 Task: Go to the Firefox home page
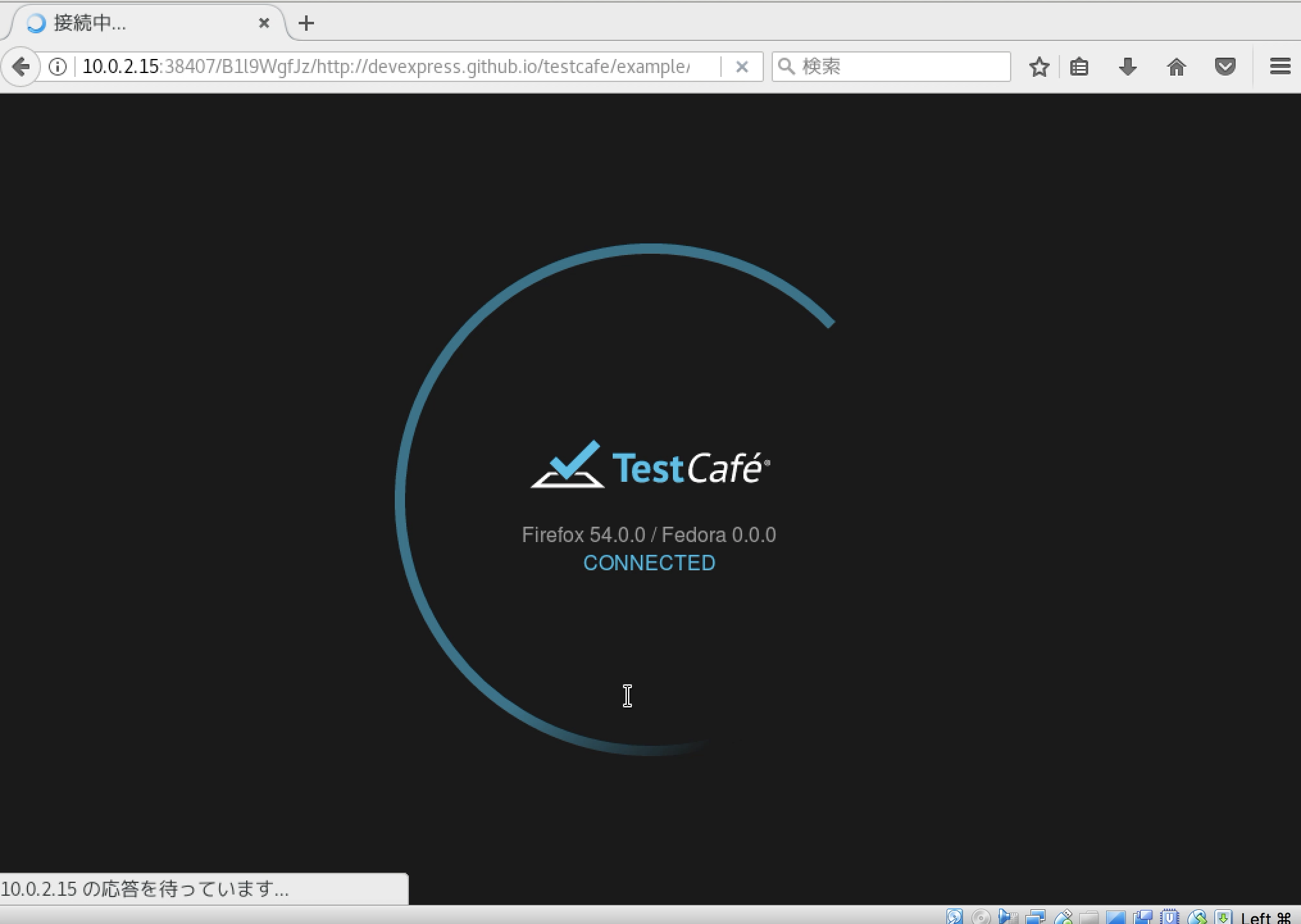click(1177, 66)
